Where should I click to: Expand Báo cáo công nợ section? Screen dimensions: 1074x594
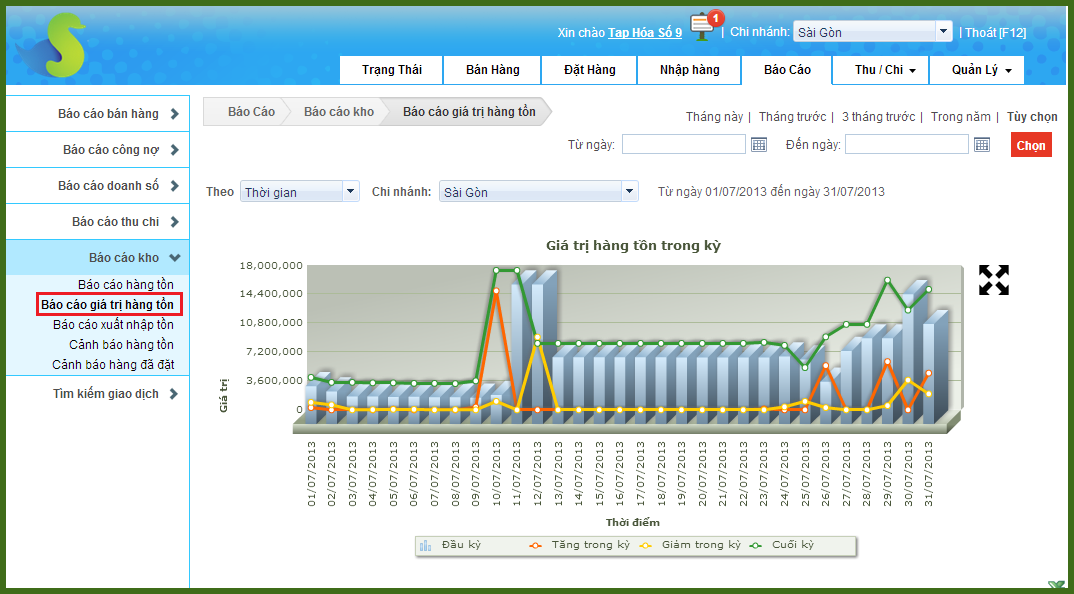pos(97,149)
